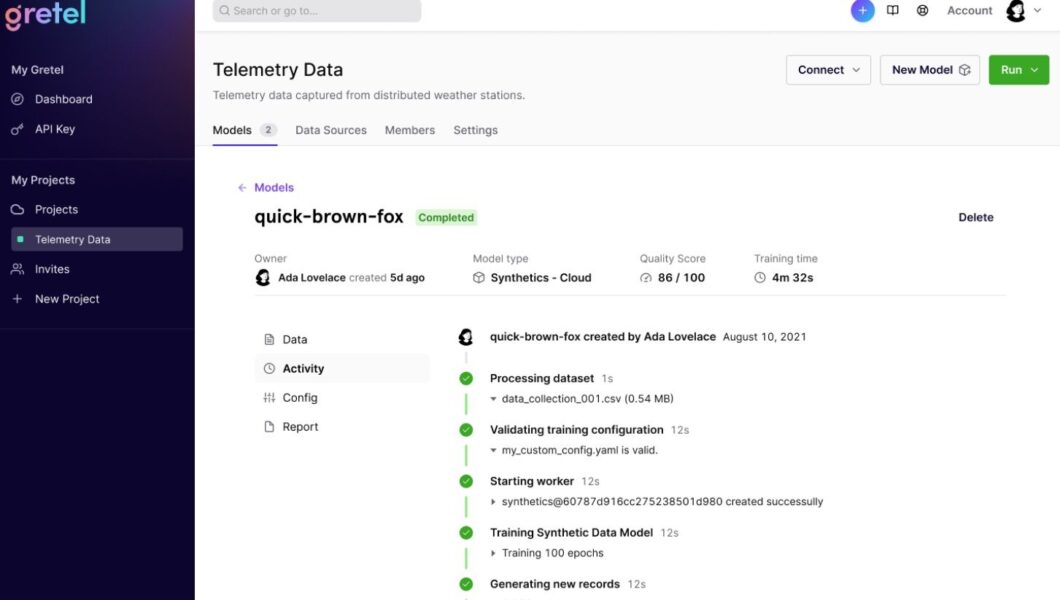
Task: Click the model type cube icon
Action: click(479, 278)
